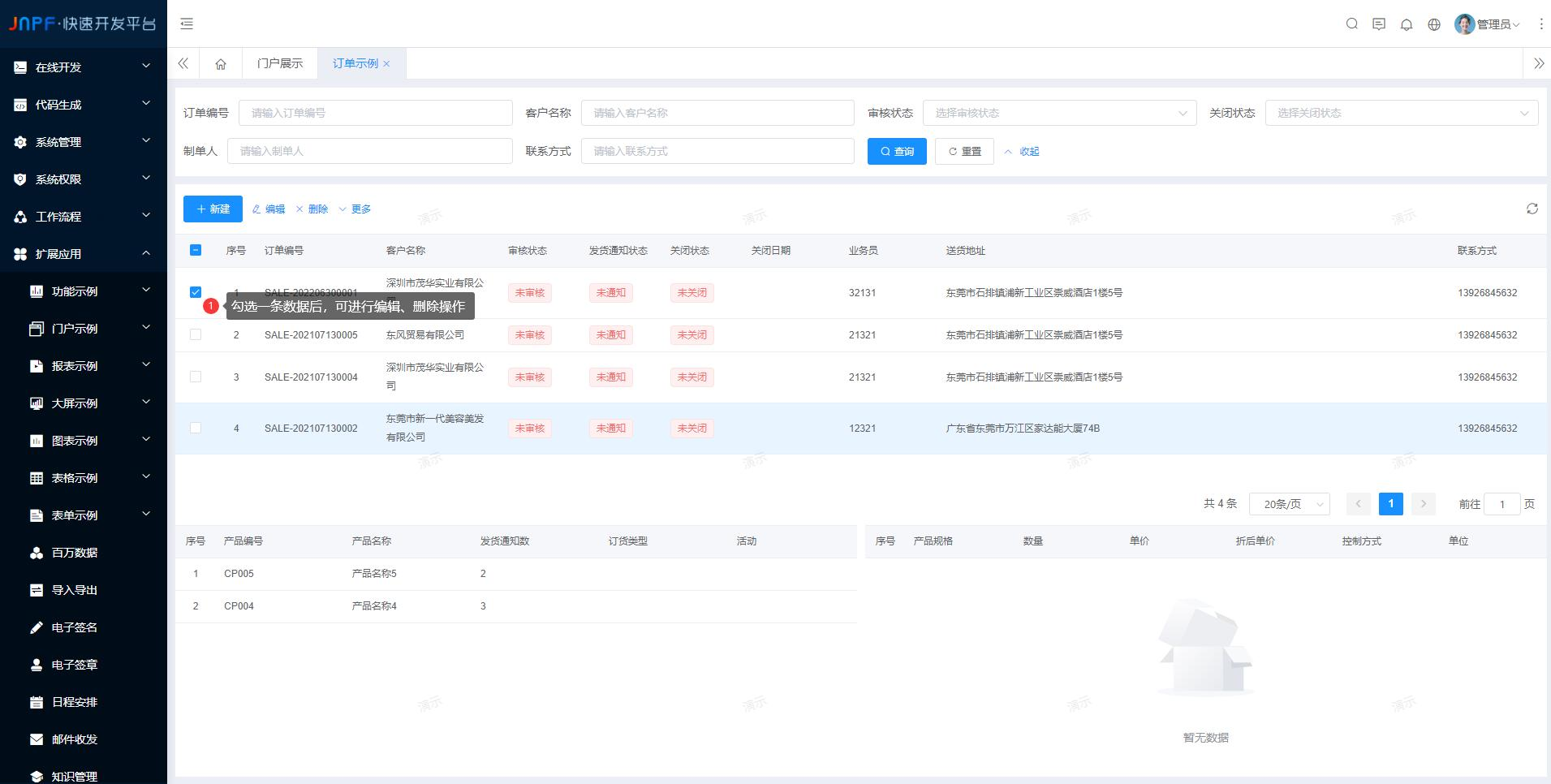This screenshot has height=784, width=1551.
Task: Click the 重置 reset button
Action: coord(964,152)
